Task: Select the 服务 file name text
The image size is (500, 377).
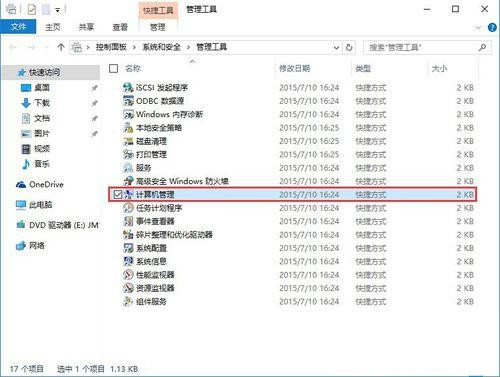Action: 144,168
